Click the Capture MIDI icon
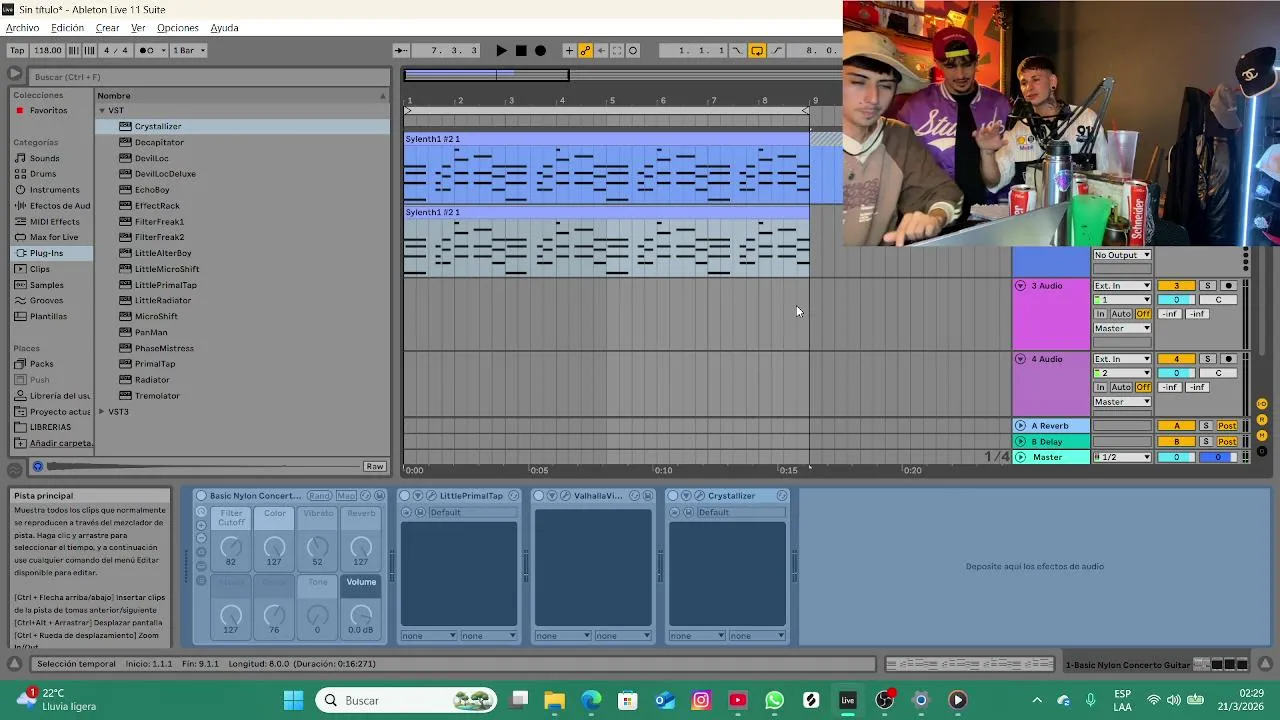Viewport: 1280px width, 720px height. pos(617,50)
